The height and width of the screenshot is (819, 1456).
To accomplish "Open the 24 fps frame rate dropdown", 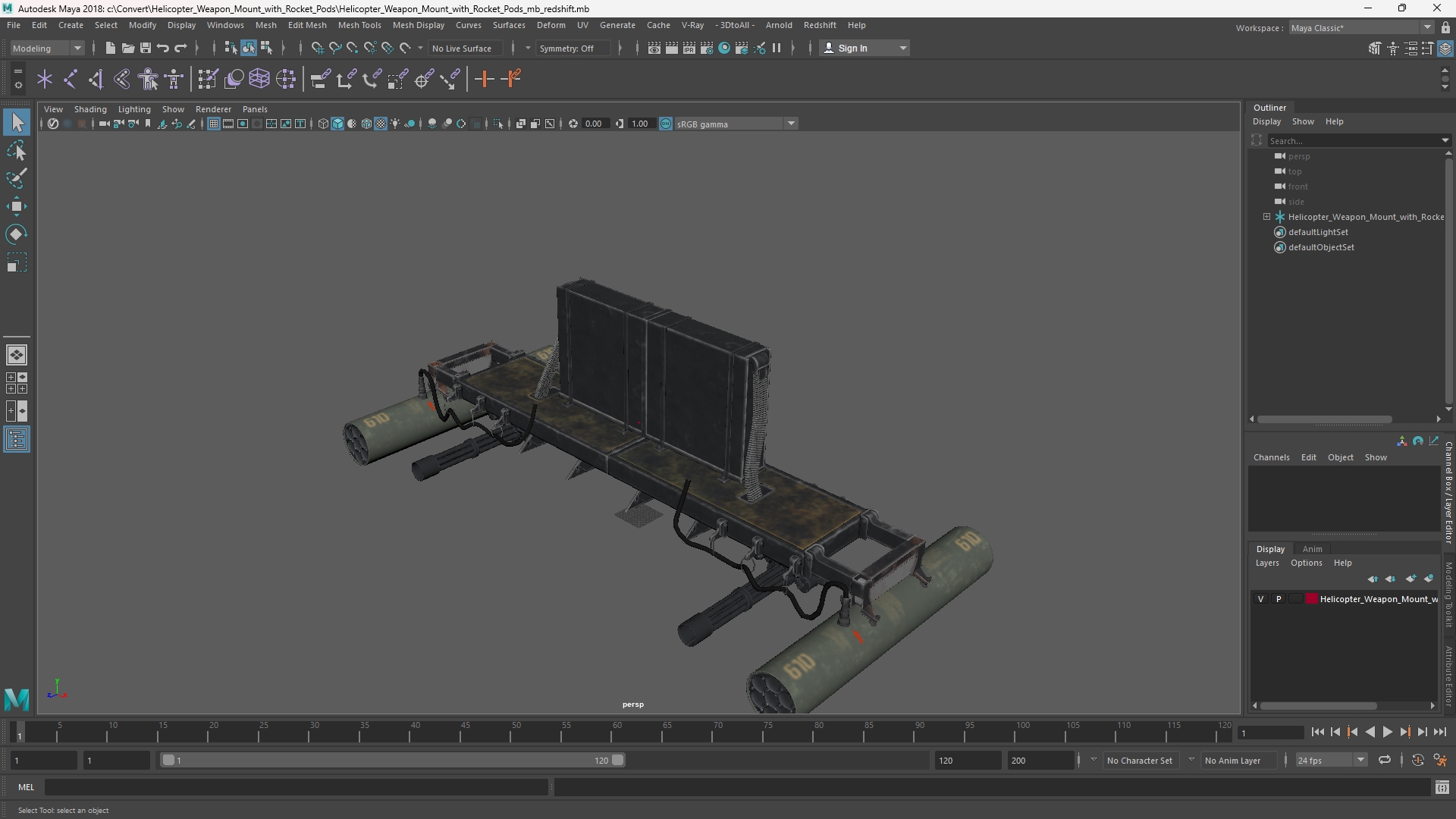I will (1330, 760).
